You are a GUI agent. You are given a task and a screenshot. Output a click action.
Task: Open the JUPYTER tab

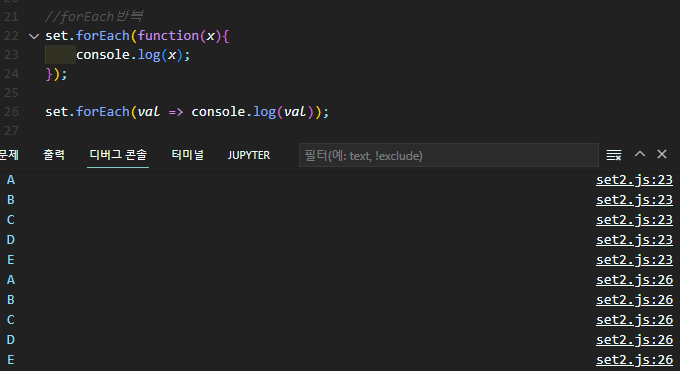pos(249,155)
